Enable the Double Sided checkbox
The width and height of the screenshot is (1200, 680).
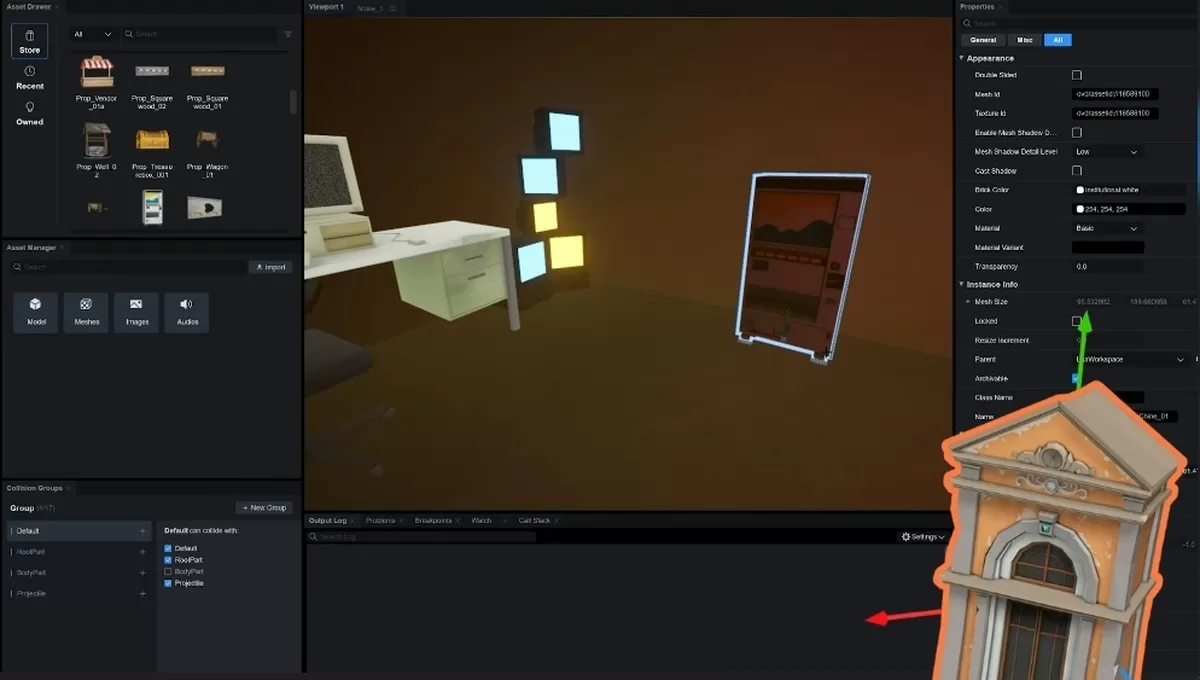click(x=1077, y=75)
